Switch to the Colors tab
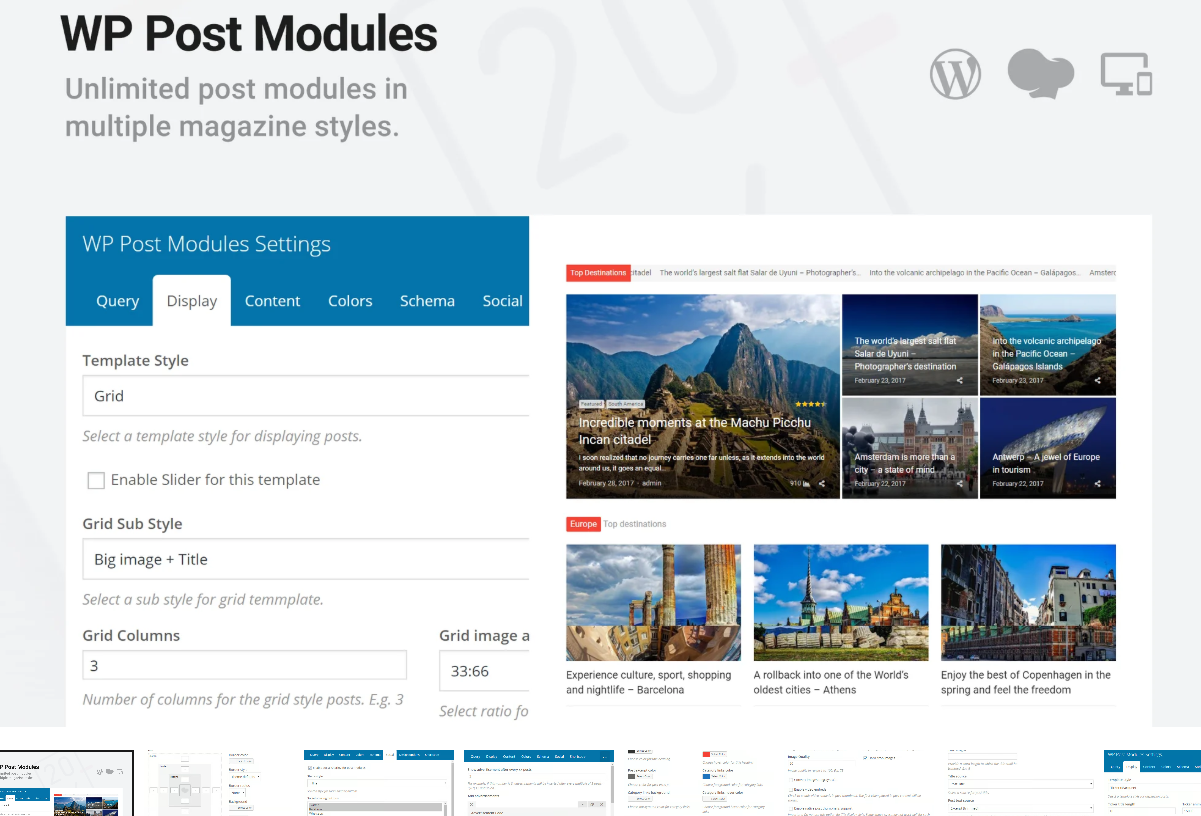This screenshot has height=816, width=1201. click(x=350, y=301)
